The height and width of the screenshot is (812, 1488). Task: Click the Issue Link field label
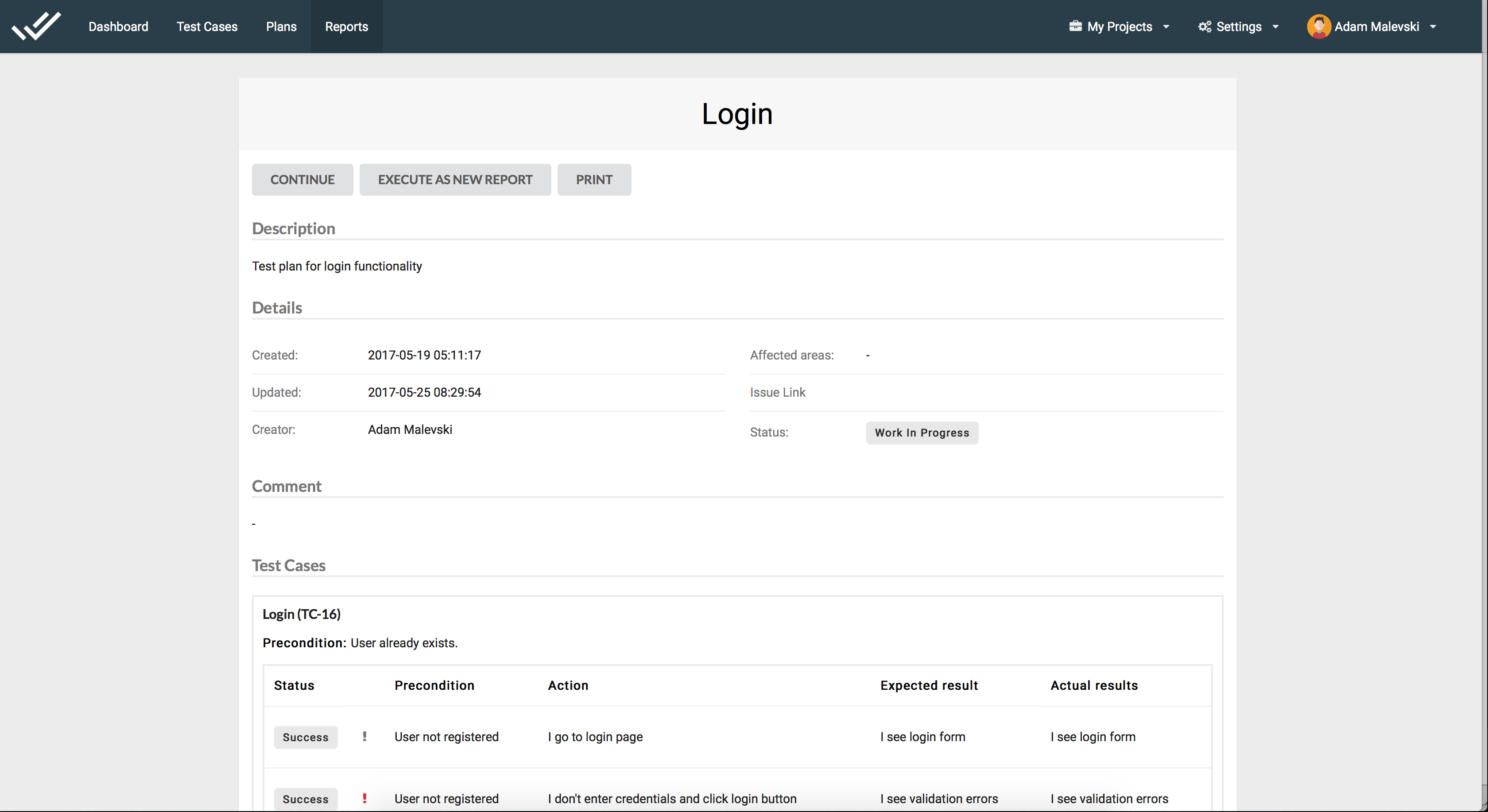[777, 392]
